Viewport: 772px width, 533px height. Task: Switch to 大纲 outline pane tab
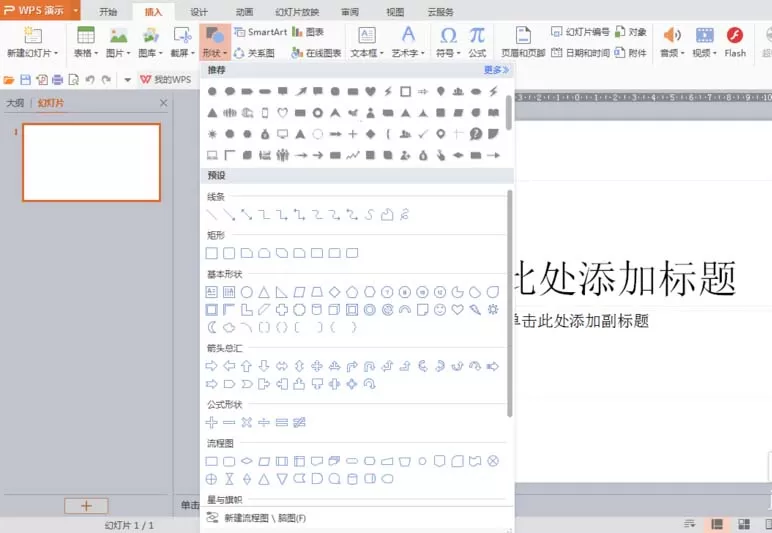pyautogui.click(x=15, y=103)
